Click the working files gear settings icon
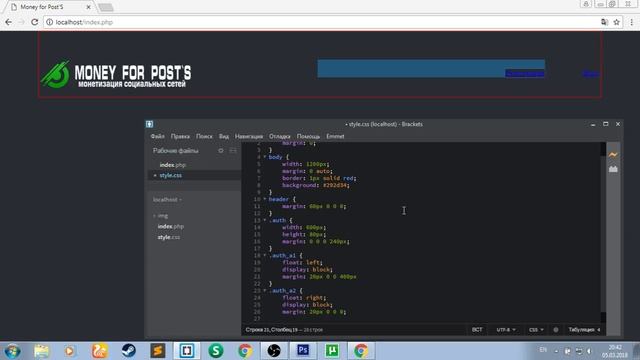 [221, 151]
